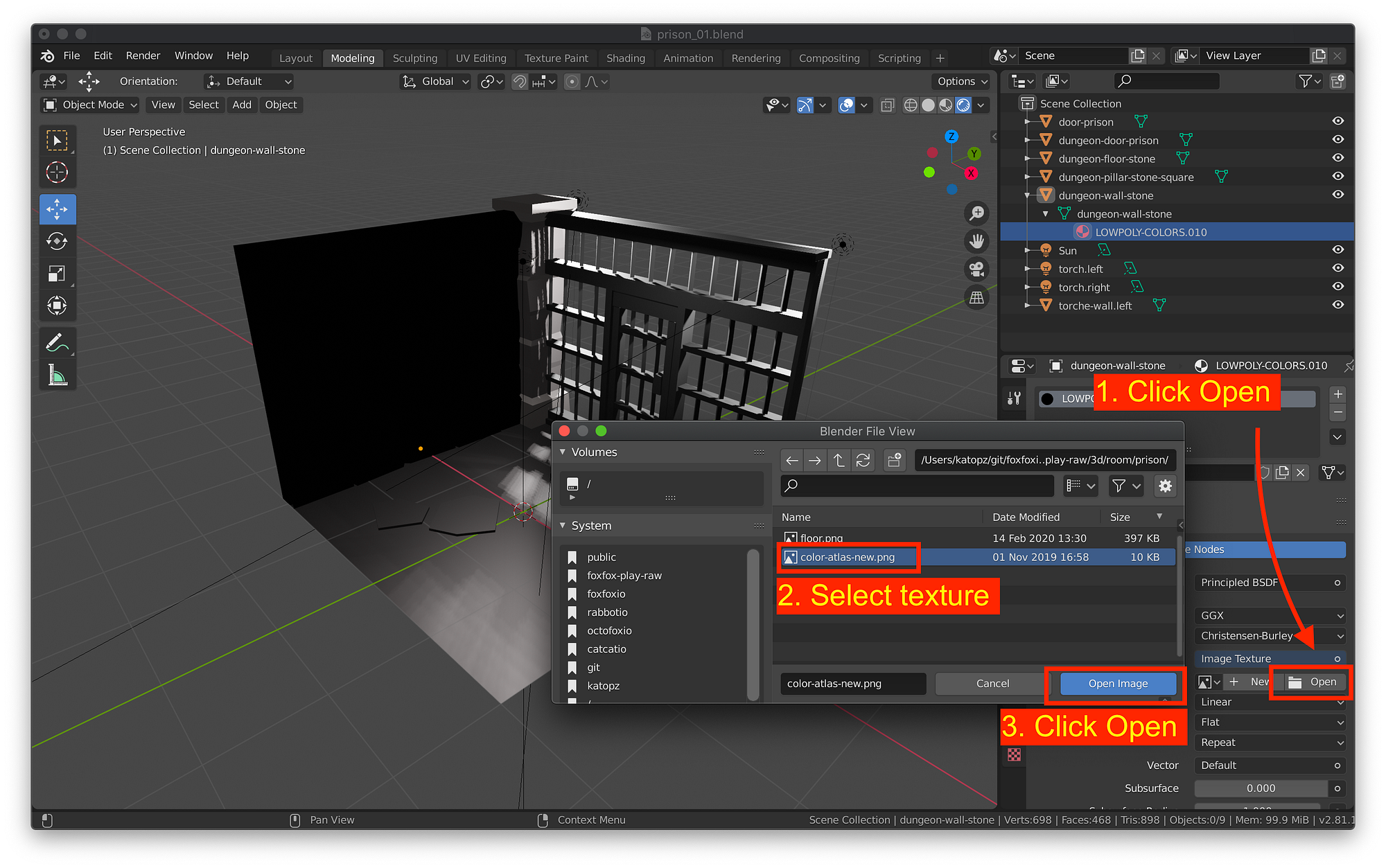Toggle snapping with the magnet icon
Viewport: 1386px width, 868px height.
tap(518, 81)
